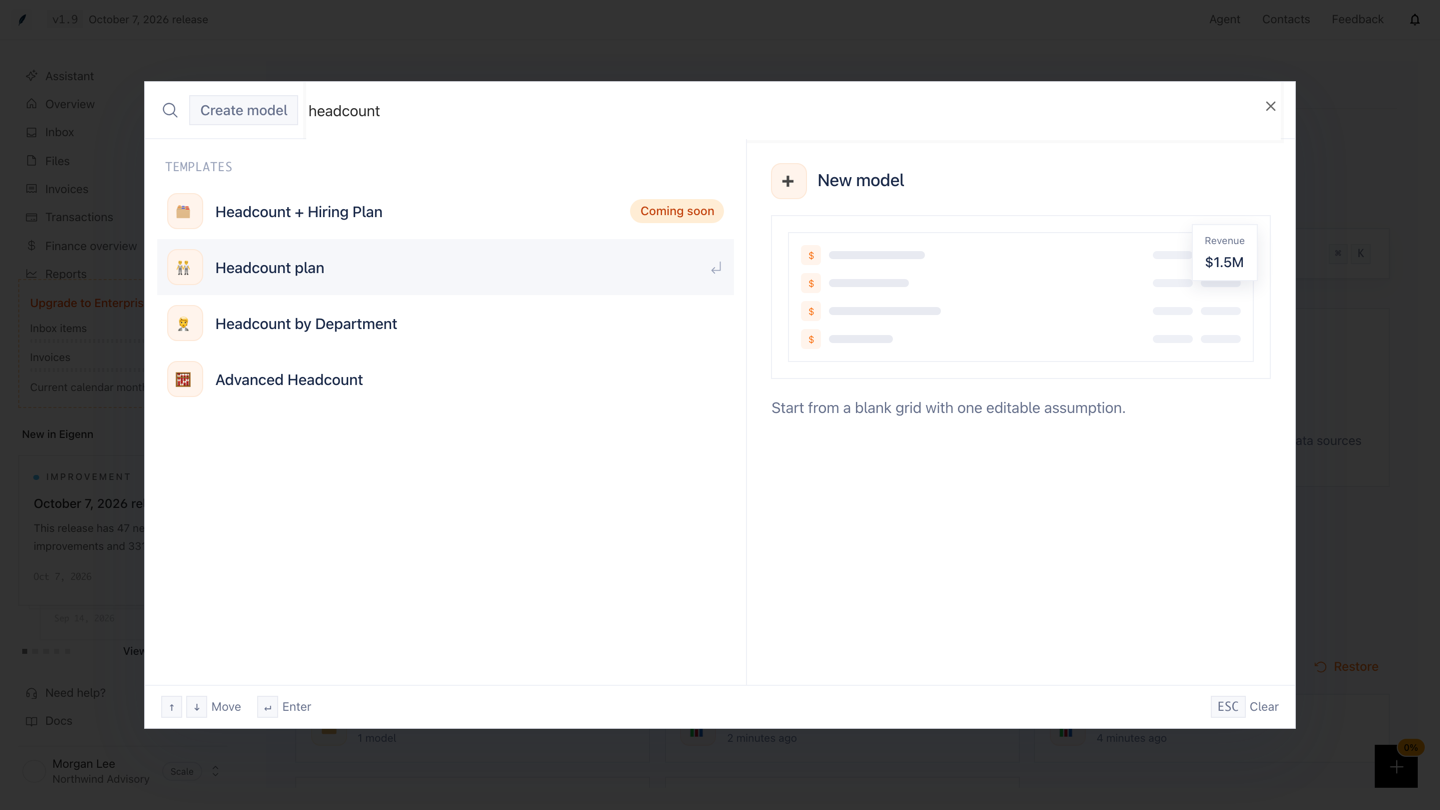Click the app logo in top-left corner
Viewport: 1440px width, 810px height.
click(x=22, y=19)
